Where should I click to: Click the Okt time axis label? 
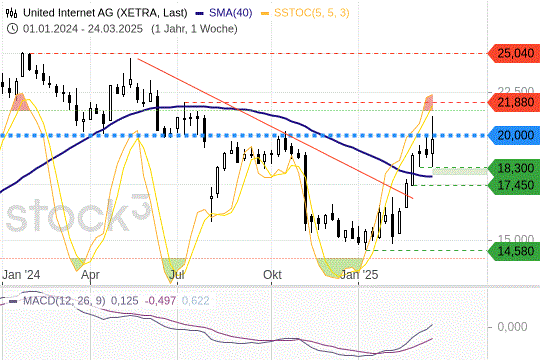pyautogui.click(x=272, y=275)
